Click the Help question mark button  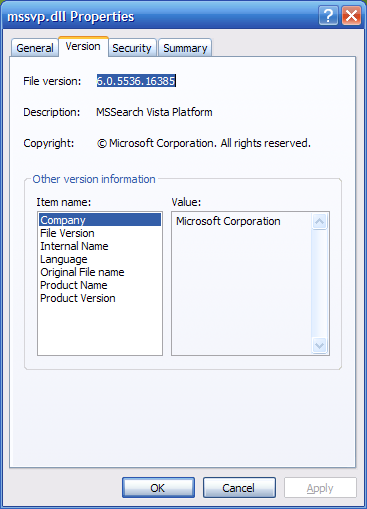coord(328,15)
